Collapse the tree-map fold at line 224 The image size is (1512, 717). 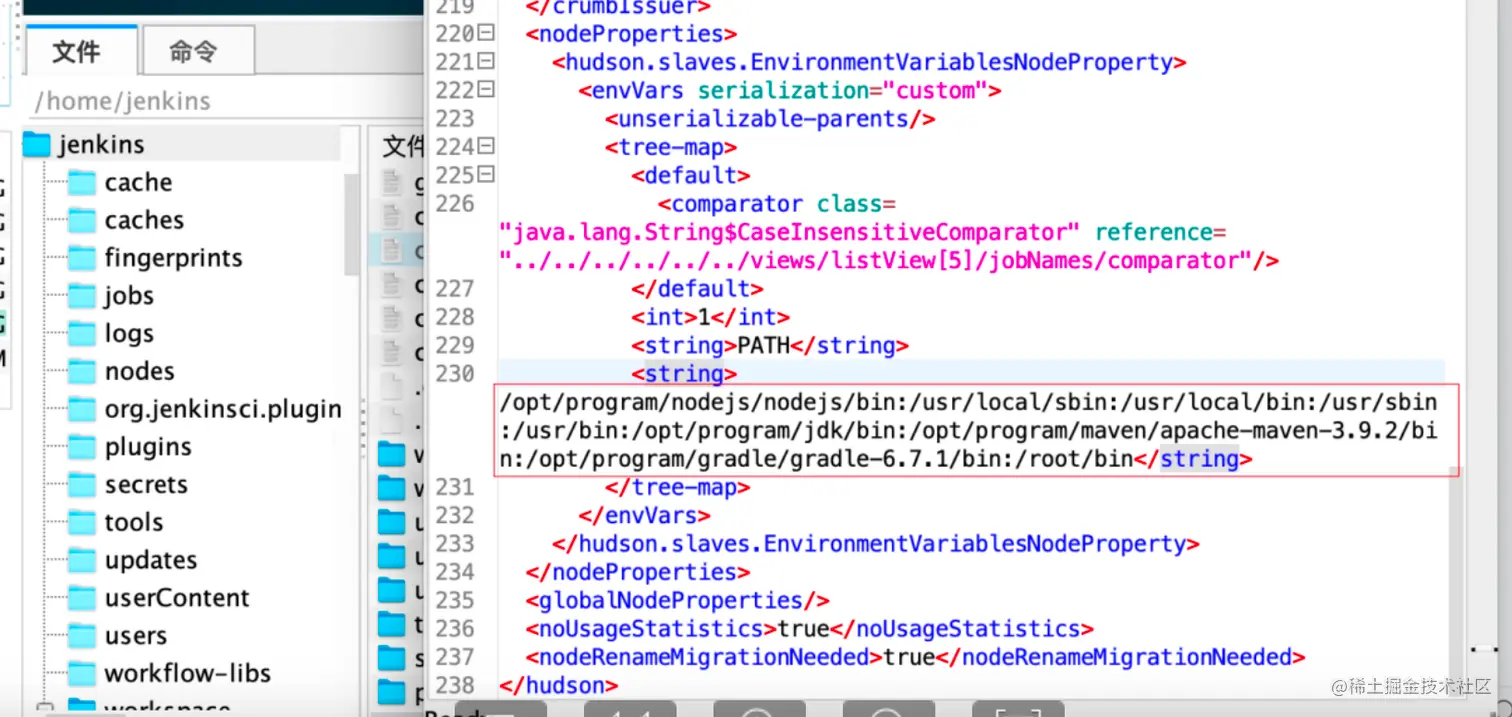coord(486,147)
